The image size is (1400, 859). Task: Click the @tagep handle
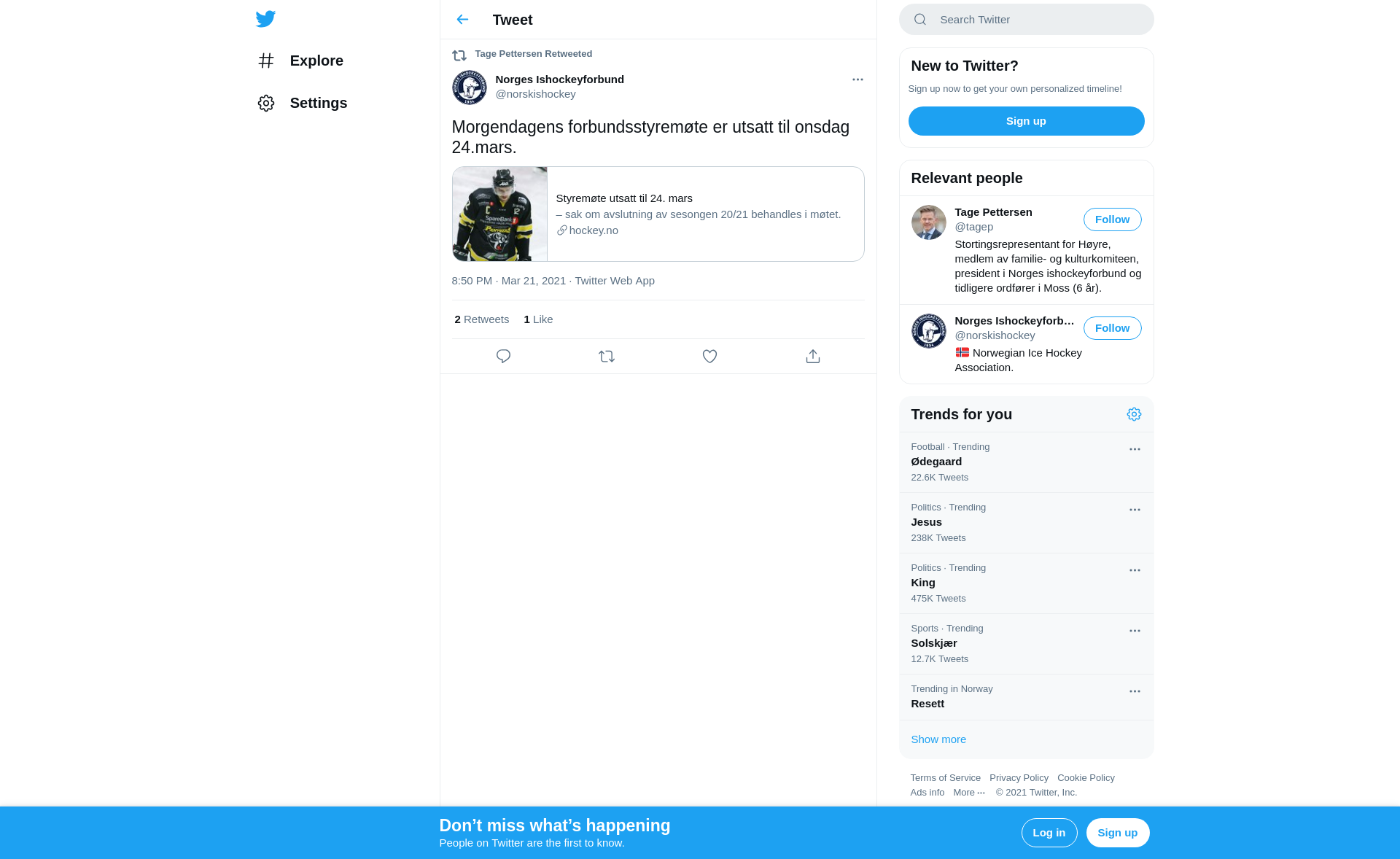point(973,227)
